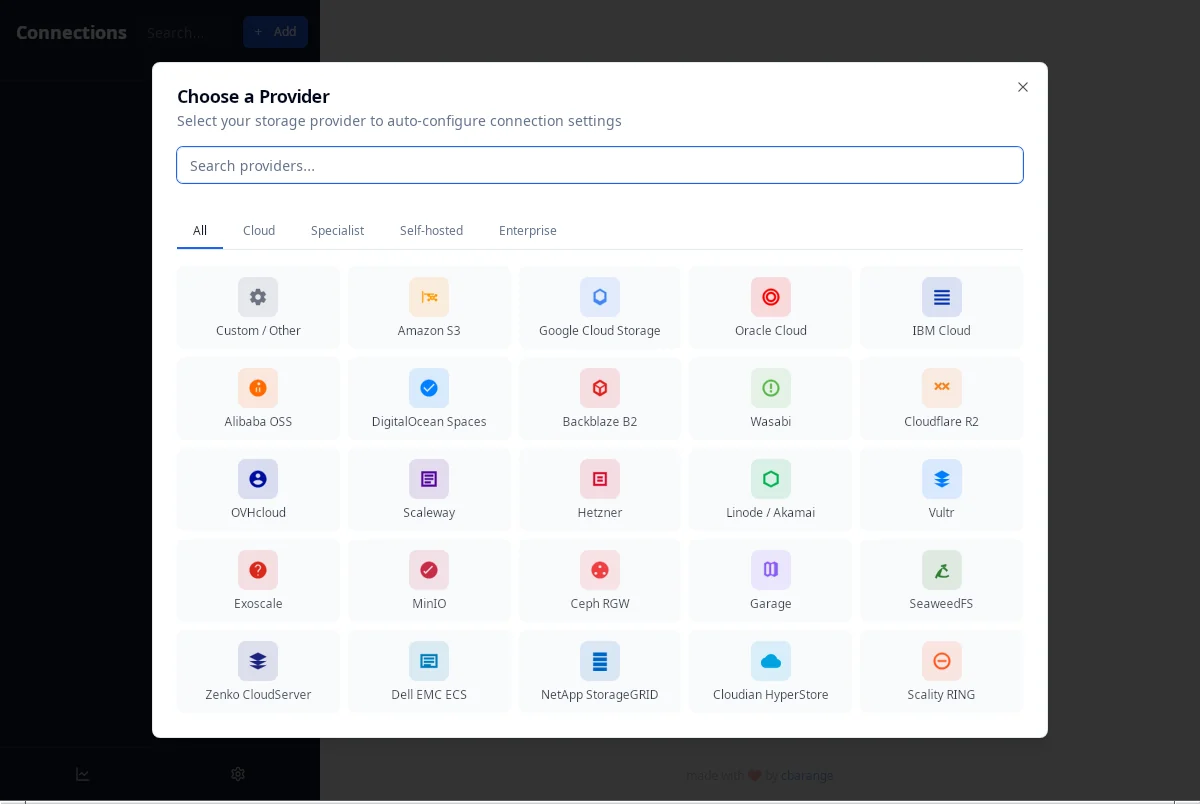The image size is (1200, 804).
Task: Select the Zenko CloudServer icon
Action: coord(258,661)
